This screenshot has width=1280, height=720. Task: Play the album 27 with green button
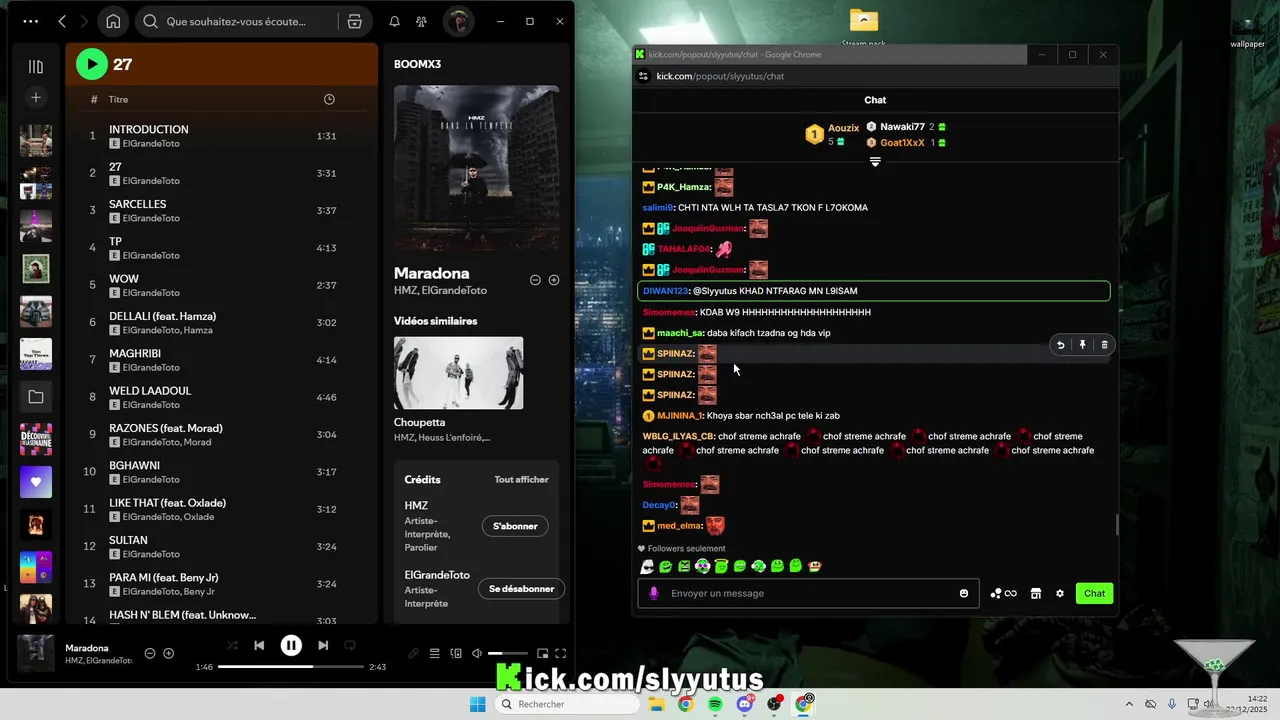point(91,64)
